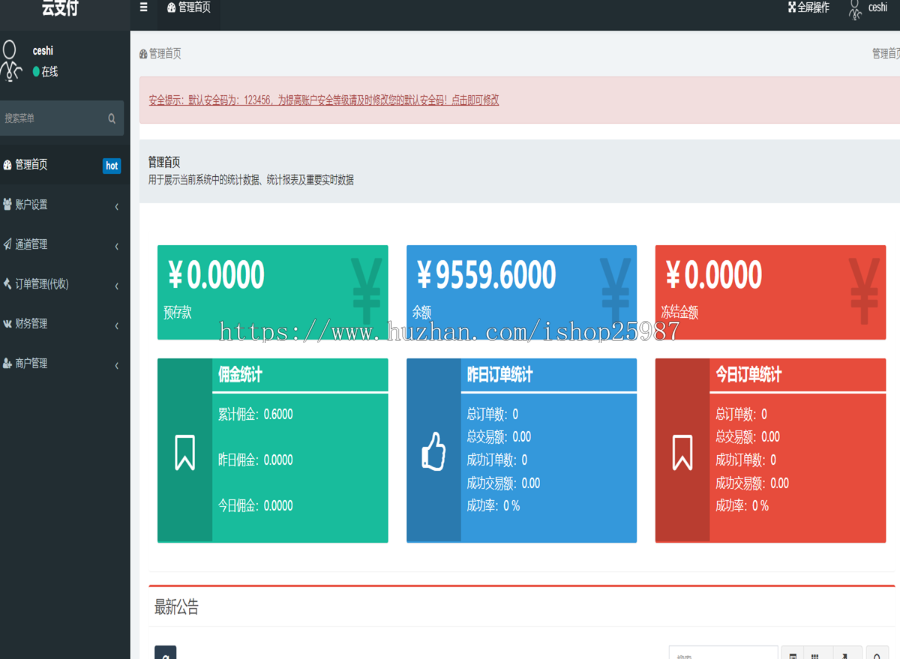Screen dimensions: 900x659
Task: Click the sidebar profile avatar for ceshi
Action: click(11, 61)
